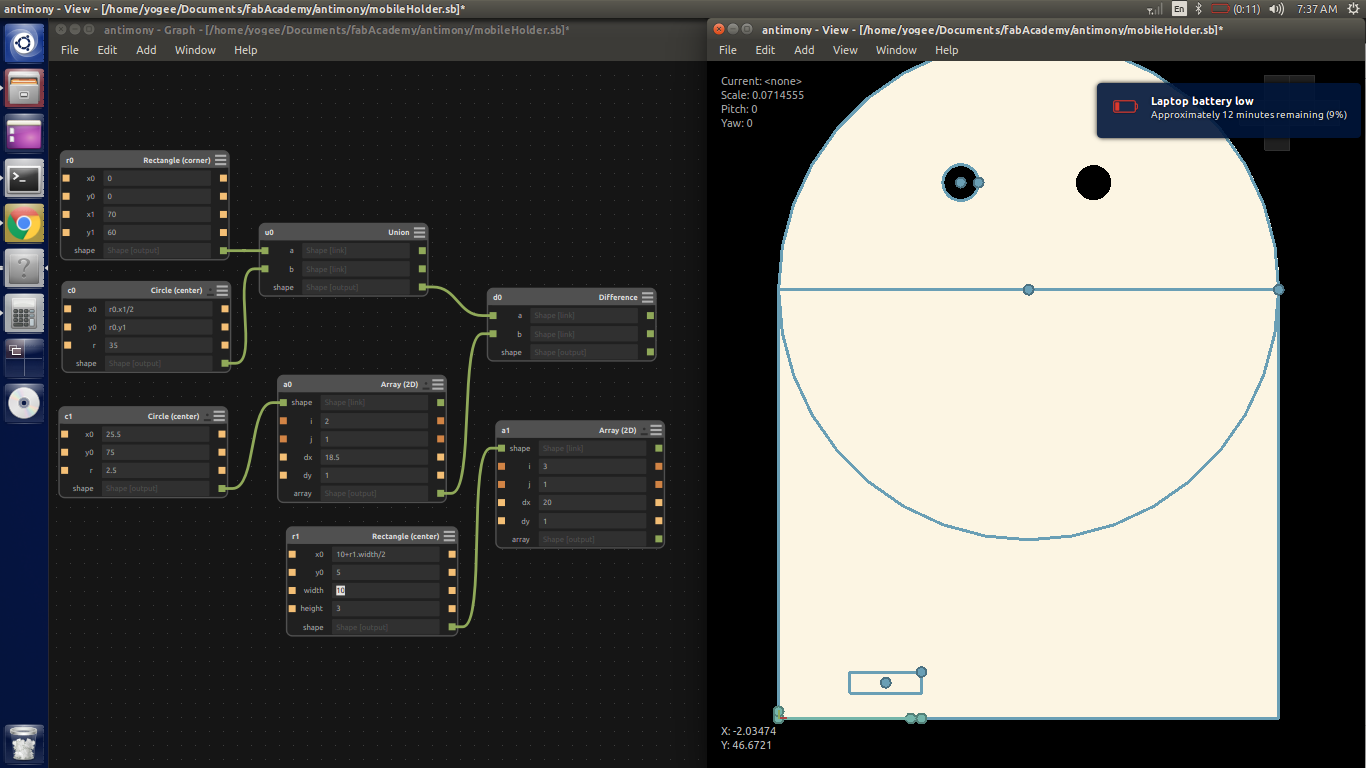The width and height of the screenshot is (1366, 768).
Task: Click the dx field showing 18.5 on a0
Action: pyautogui.click(x=374, y=457)
